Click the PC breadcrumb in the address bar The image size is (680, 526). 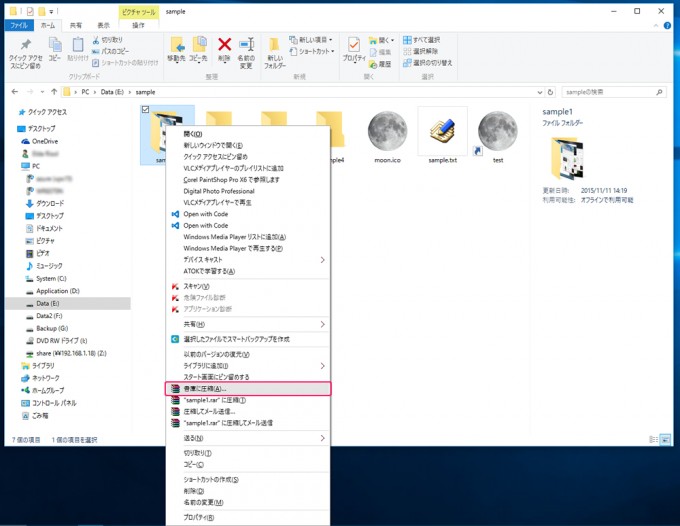click(85, 92)
